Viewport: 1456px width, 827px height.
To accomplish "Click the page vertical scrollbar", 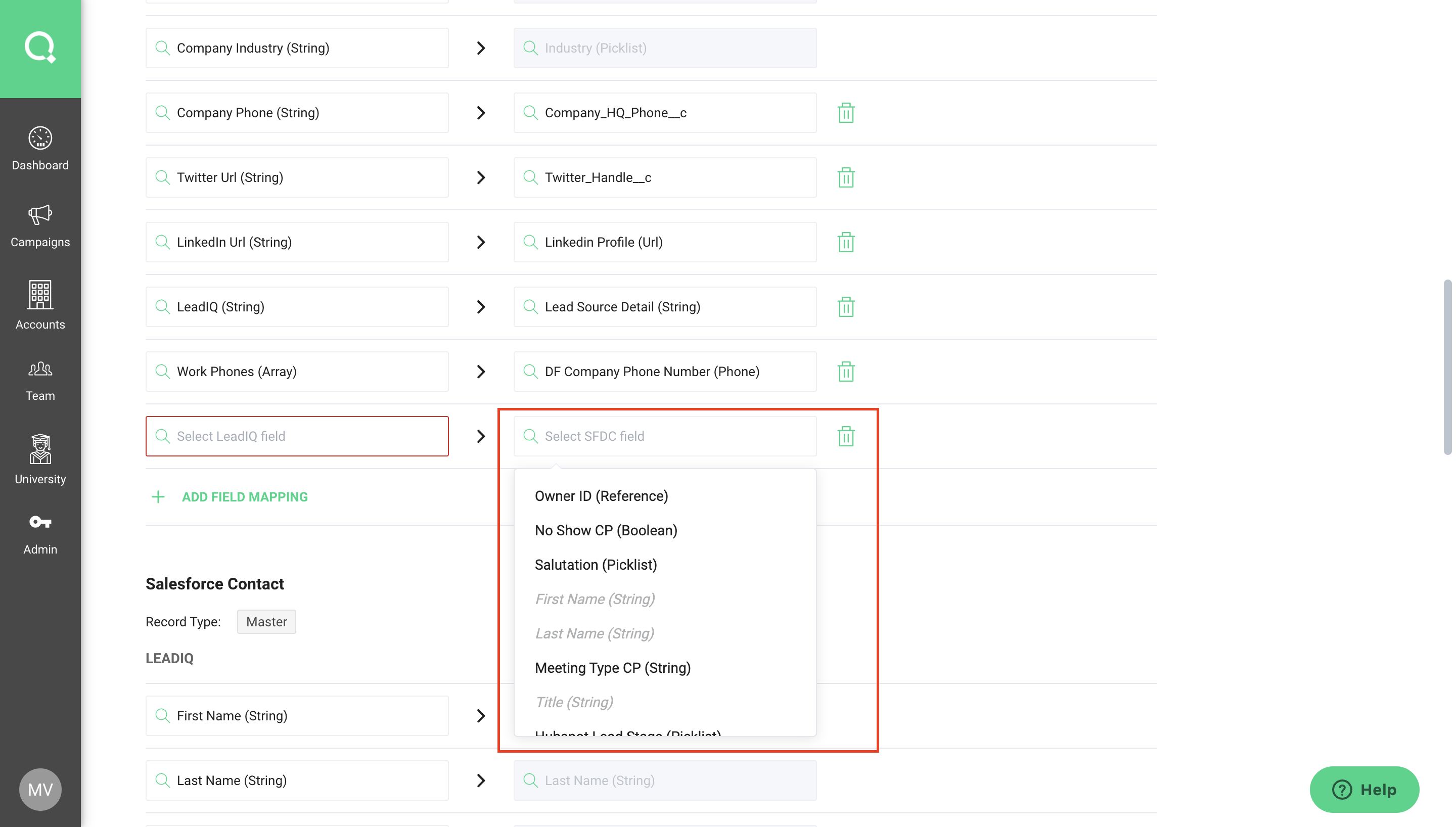I will point(1447,367).
